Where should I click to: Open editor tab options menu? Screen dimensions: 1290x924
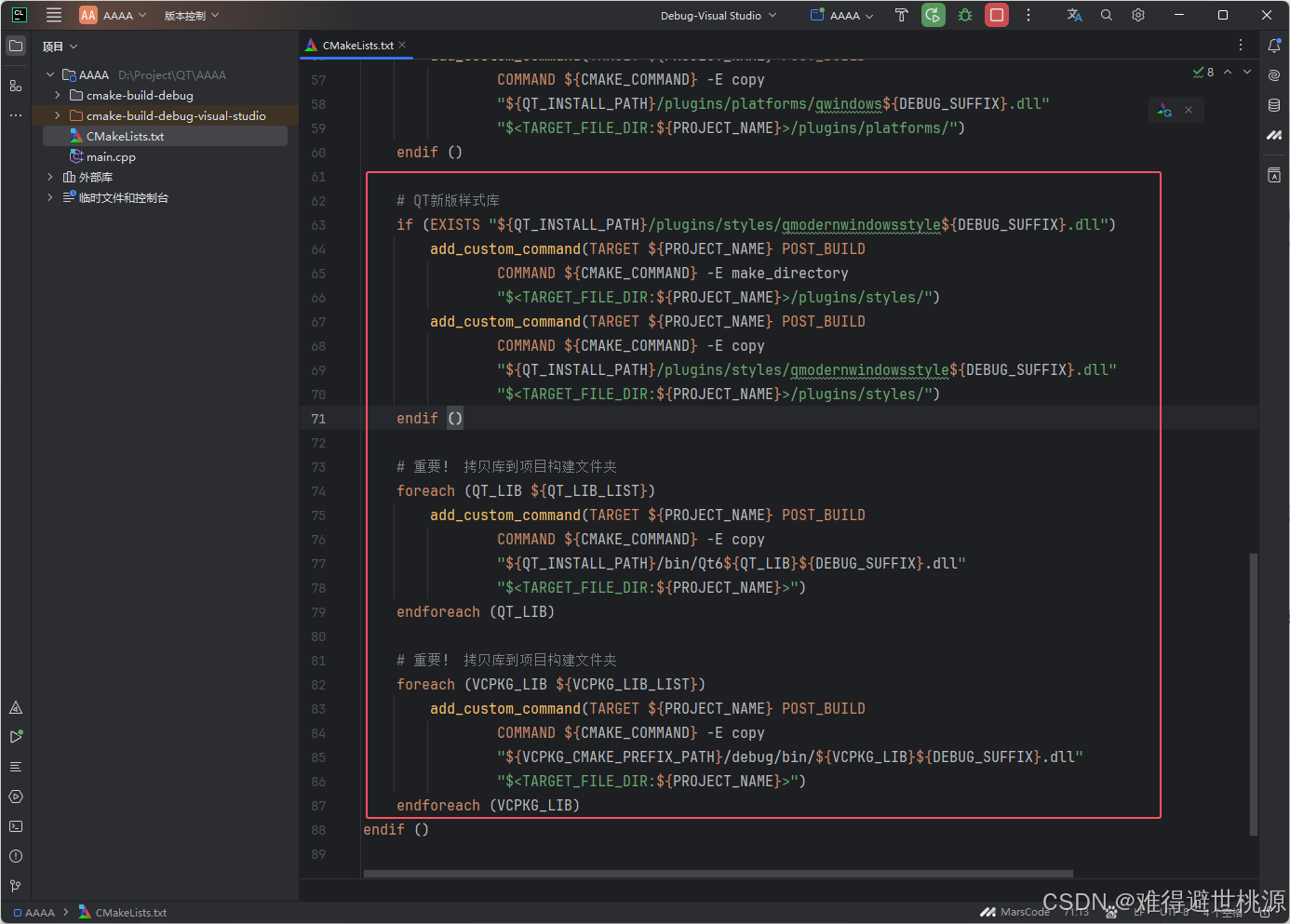[1241, 45]
